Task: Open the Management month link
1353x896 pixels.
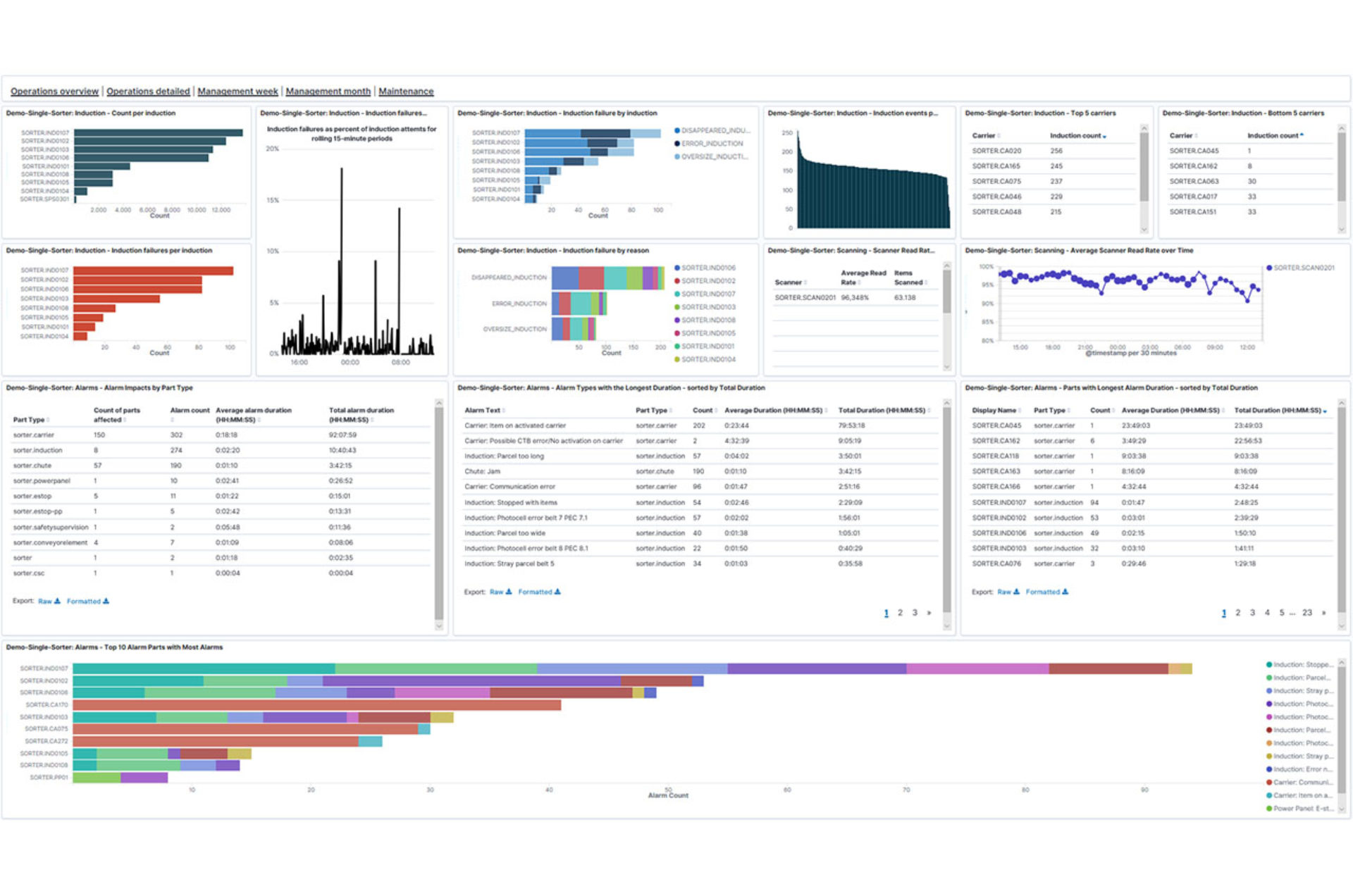Action: [x=328, y=92]
